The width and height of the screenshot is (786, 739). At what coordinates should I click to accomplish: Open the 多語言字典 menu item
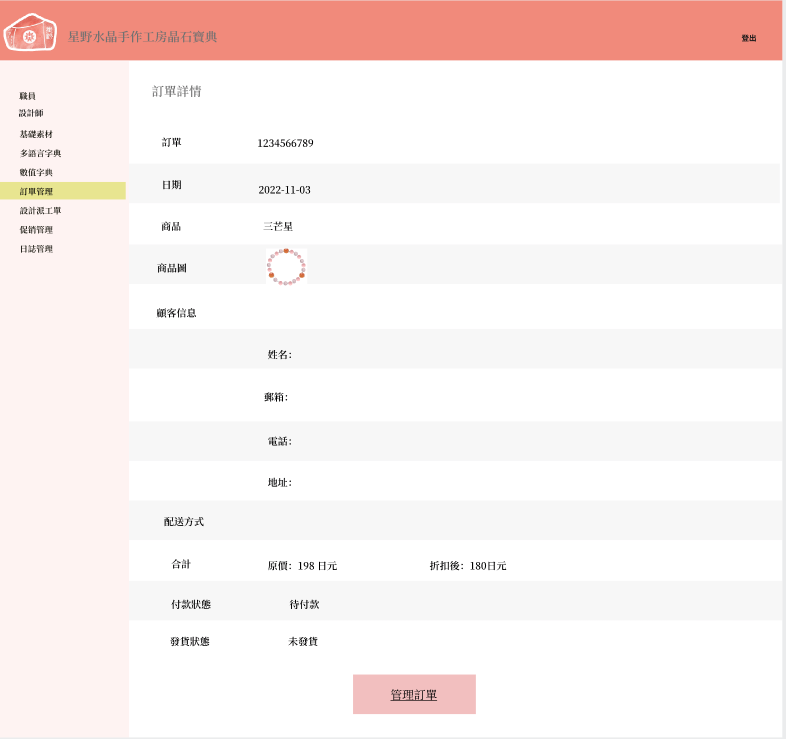point(40,153)
